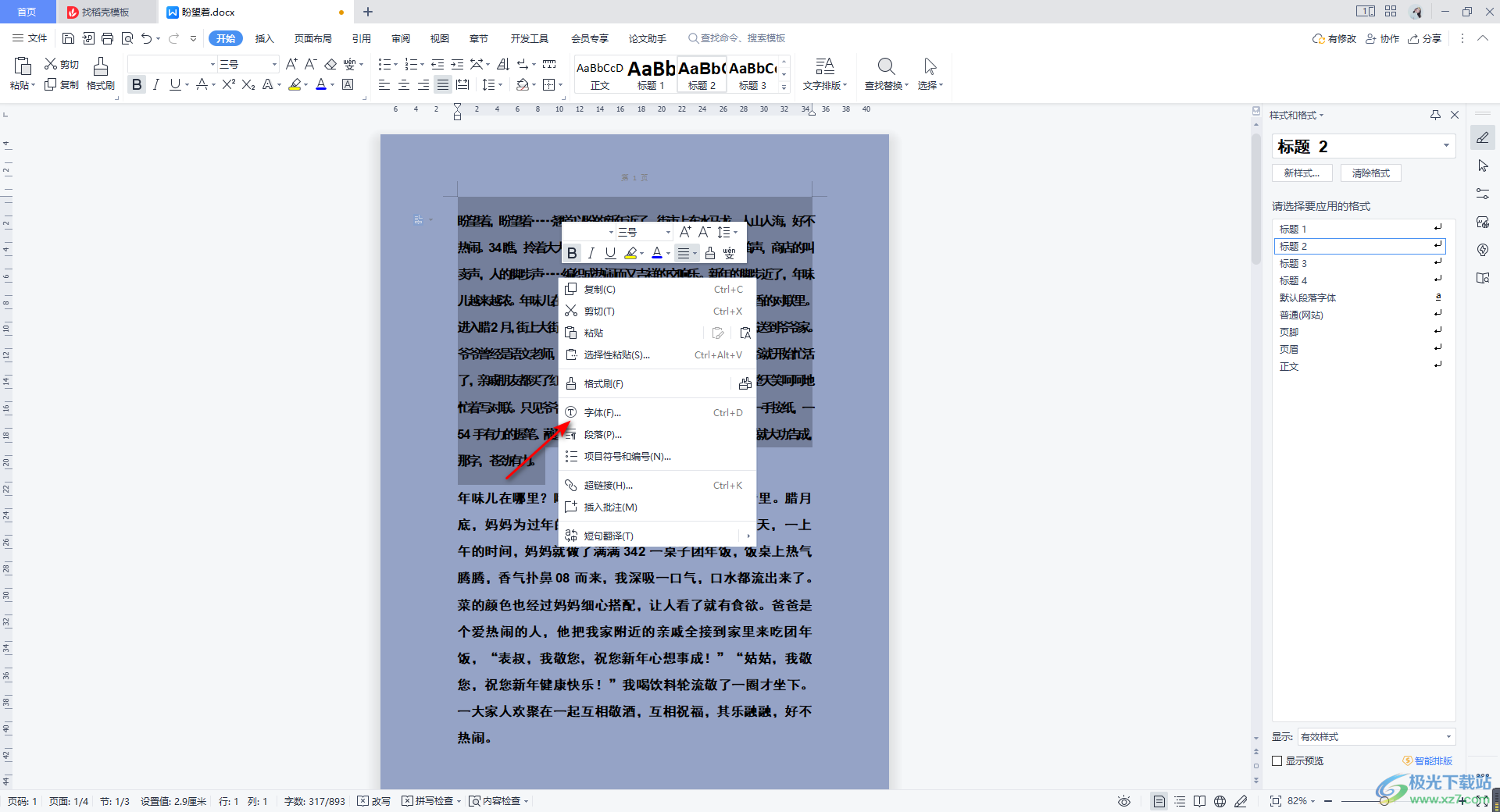The image size is (1500, 812).
Task: Click the Format Painter in the ribbon
Action: (101, 73)
